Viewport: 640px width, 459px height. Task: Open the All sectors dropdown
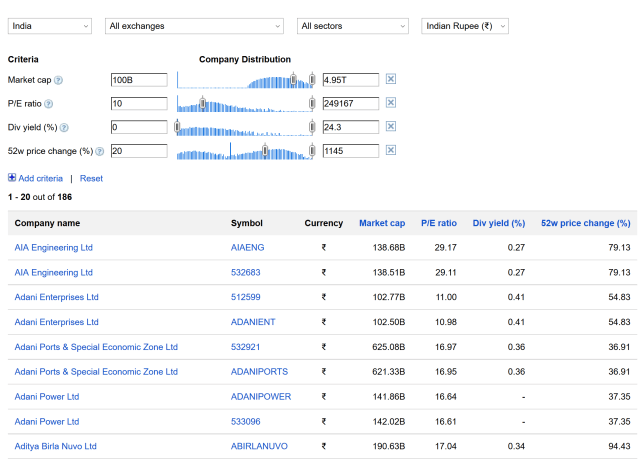tap(353, 26)
